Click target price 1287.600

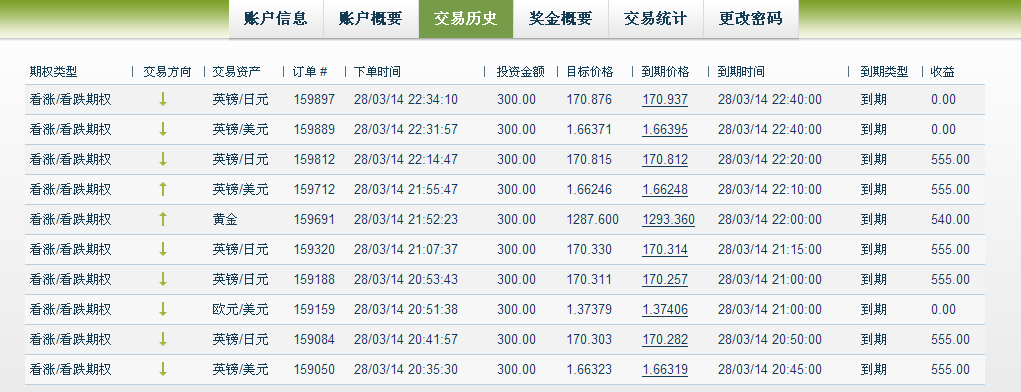tap(593, 219)
